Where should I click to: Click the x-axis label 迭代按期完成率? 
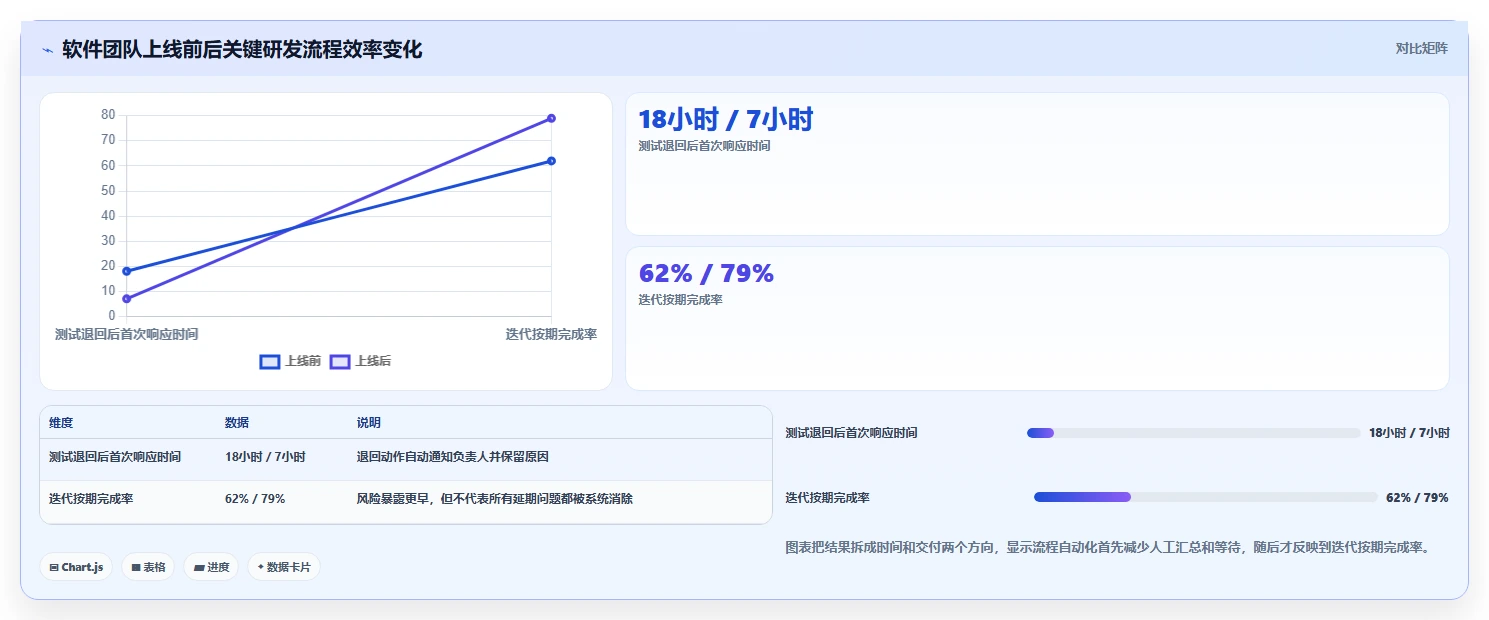551,335
